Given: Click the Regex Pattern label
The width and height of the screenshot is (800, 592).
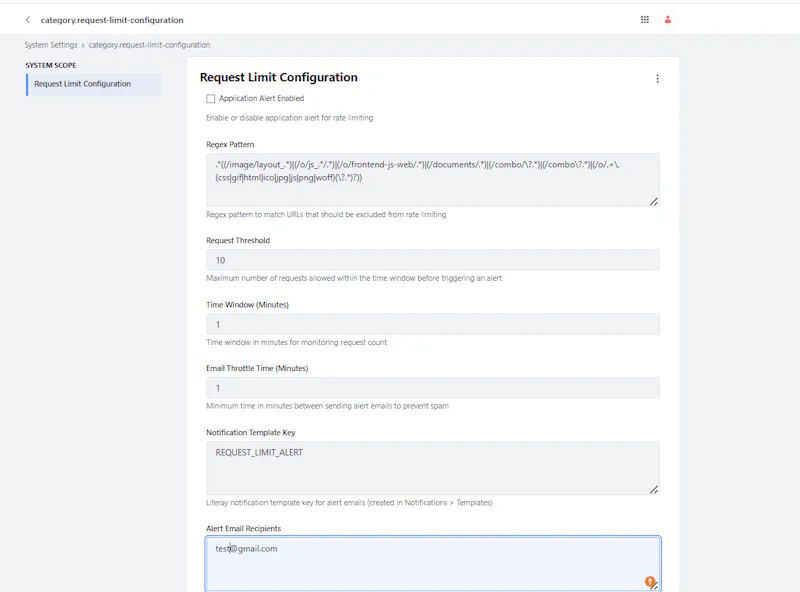Looking at the screenshot, I should point(230,144).
